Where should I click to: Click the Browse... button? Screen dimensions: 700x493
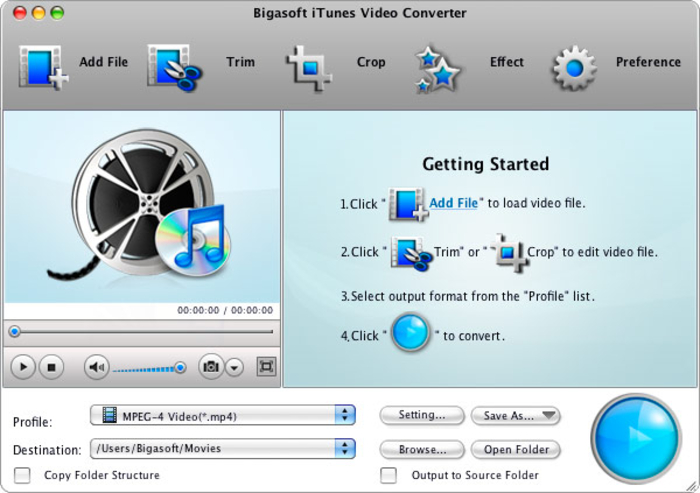422,449
